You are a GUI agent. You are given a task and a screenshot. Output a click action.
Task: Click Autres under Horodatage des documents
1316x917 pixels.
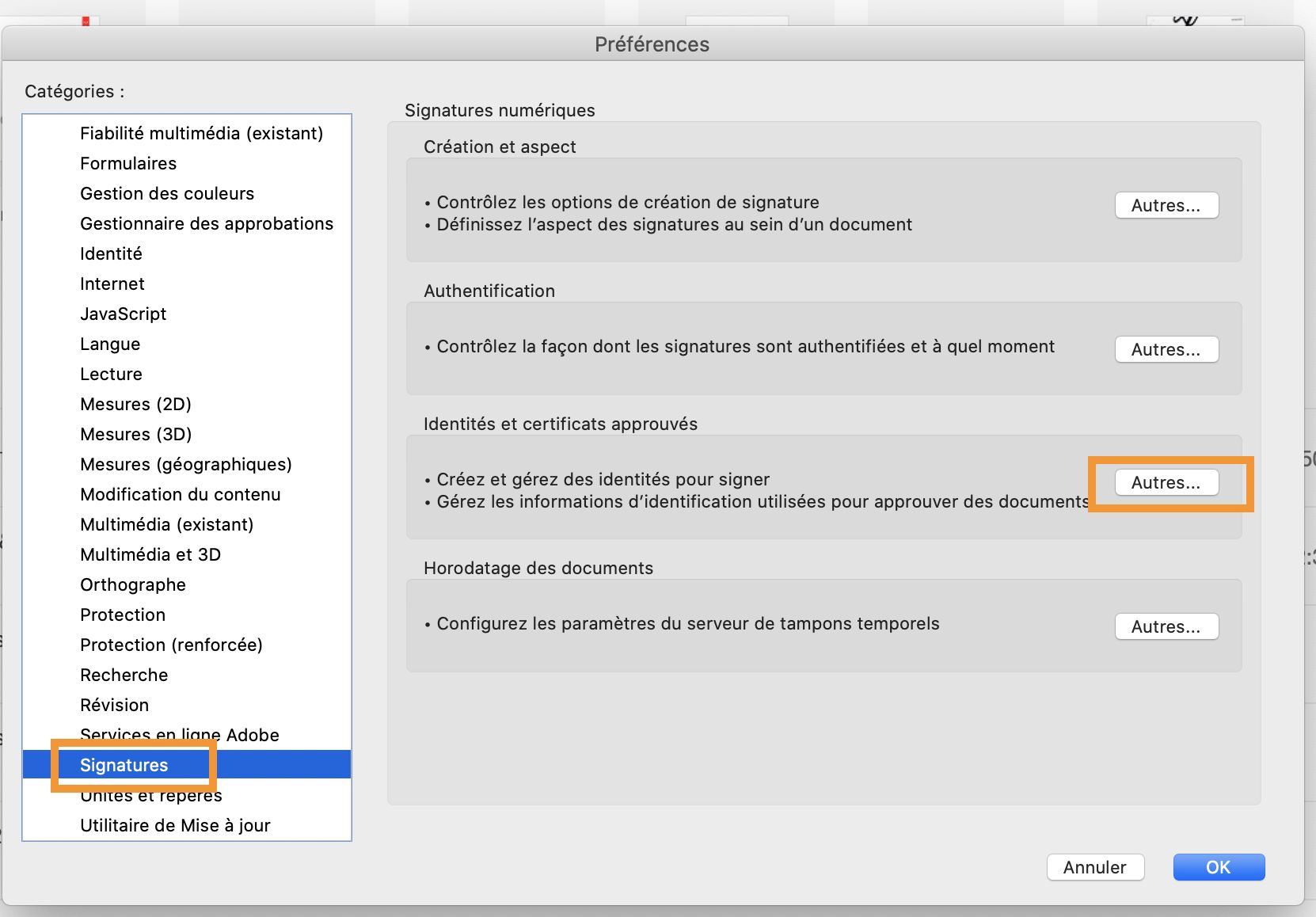1166,626
